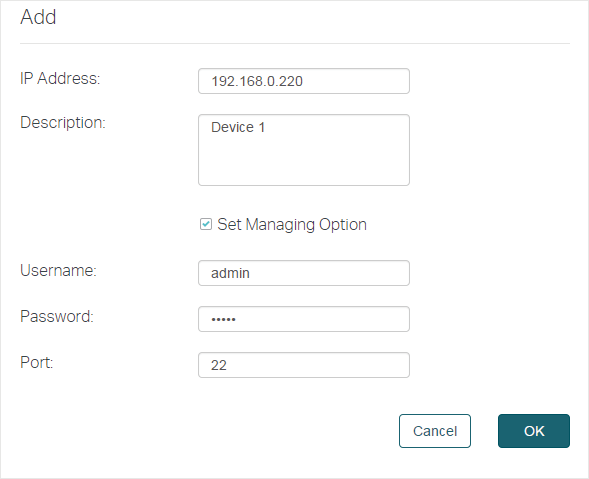Viewport: 589px width, 479px height.
Task: Click the horizontal divider under Add heading
Action: click(295, 44)
